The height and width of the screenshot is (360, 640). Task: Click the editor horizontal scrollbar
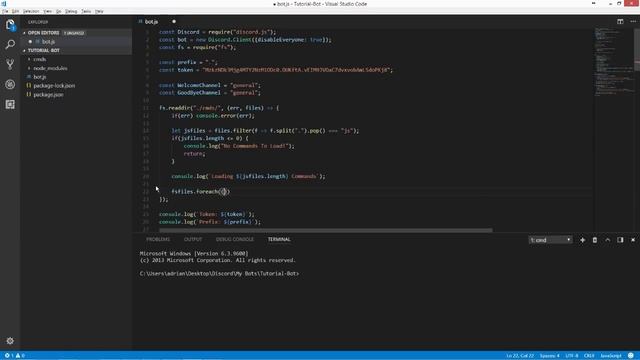pyautogui.click(x=325, y=230)
